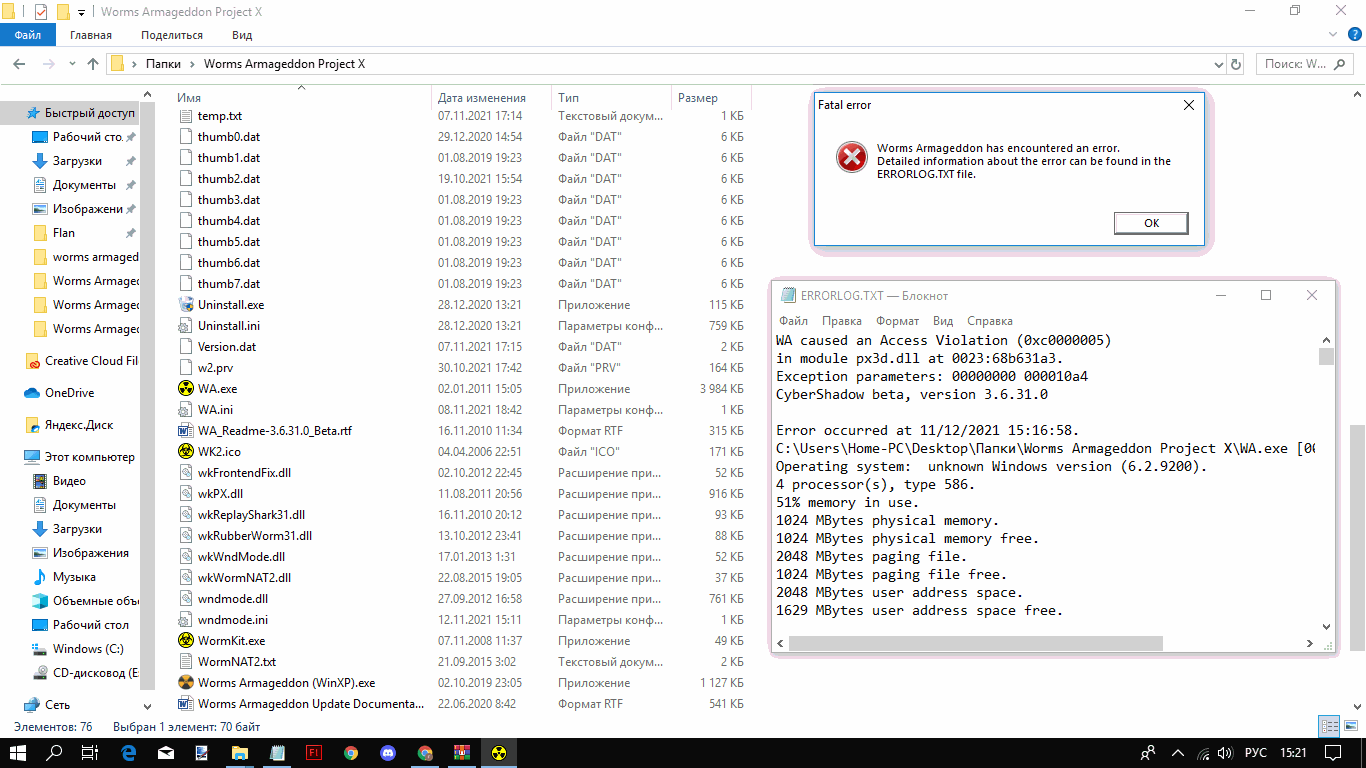The image size is (1366, 768).
Task: Click chevron after Папки in address bar
Action: coord(192,64)
